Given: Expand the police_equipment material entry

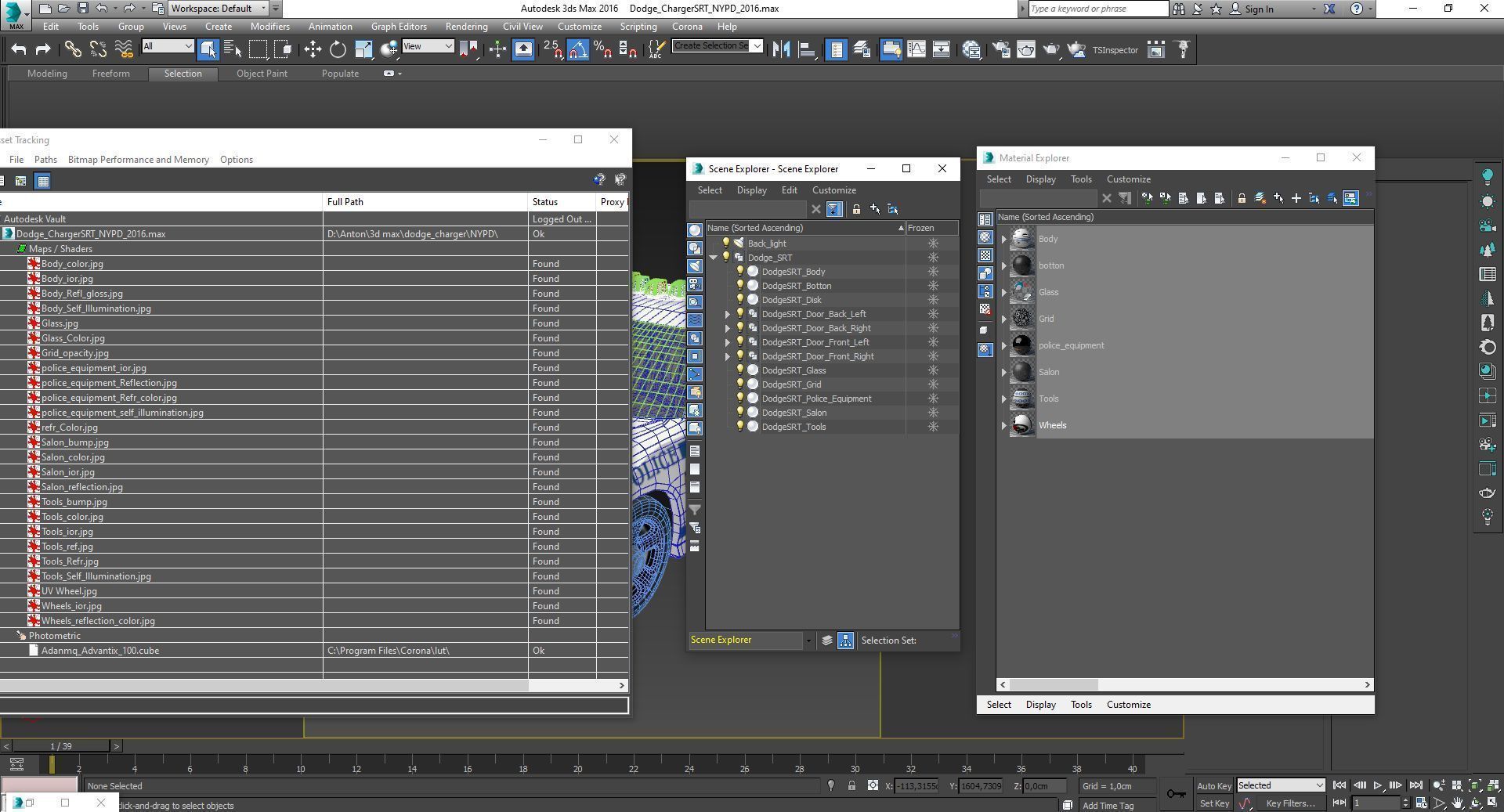Looking at the screenshot, I should (1003, 346).
